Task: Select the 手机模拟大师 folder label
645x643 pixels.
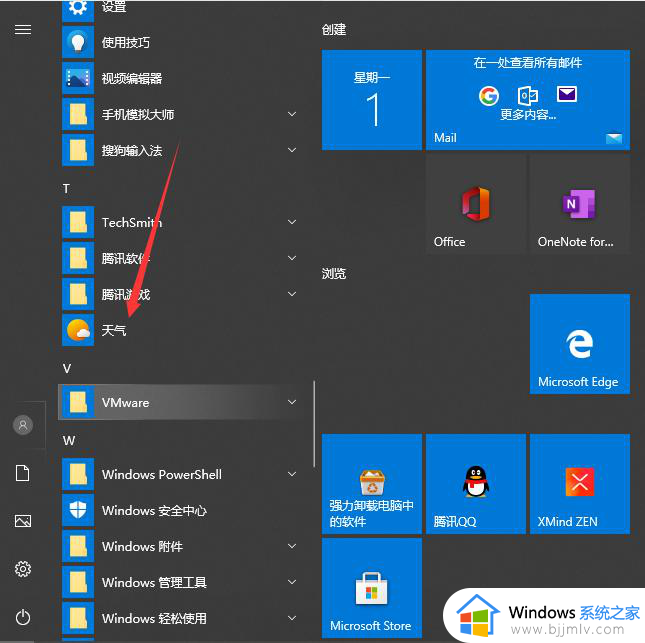Action: 138,114
